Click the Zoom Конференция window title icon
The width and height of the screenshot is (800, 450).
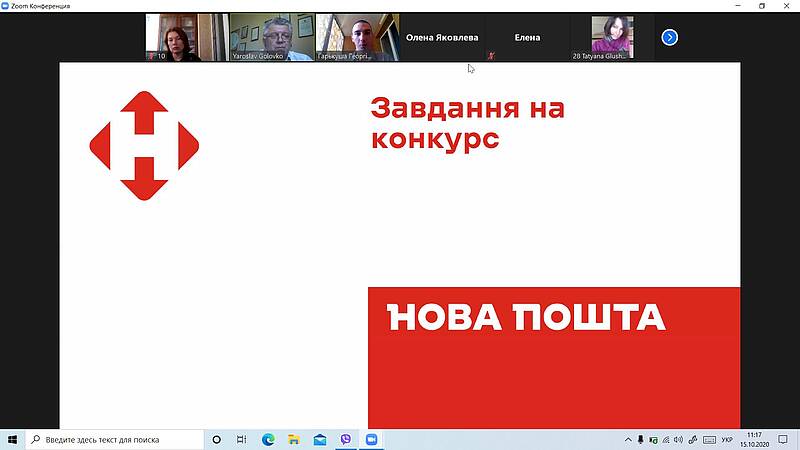click(x=5, y=6)
